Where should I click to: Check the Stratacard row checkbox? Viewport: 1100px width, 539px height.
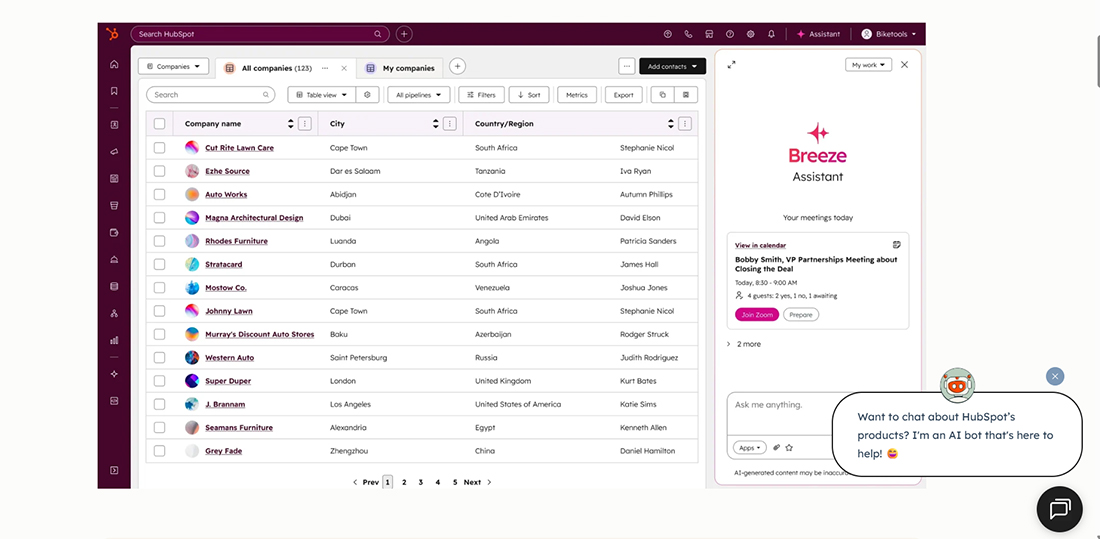point(159,265)
